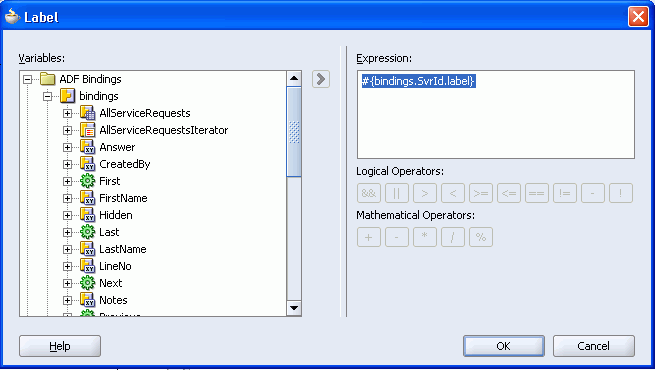Image resolution: width=655 pixels, height=370 pixels.
Task: Click the multiply (*) operator button
Action: click(x=425, y=237)
